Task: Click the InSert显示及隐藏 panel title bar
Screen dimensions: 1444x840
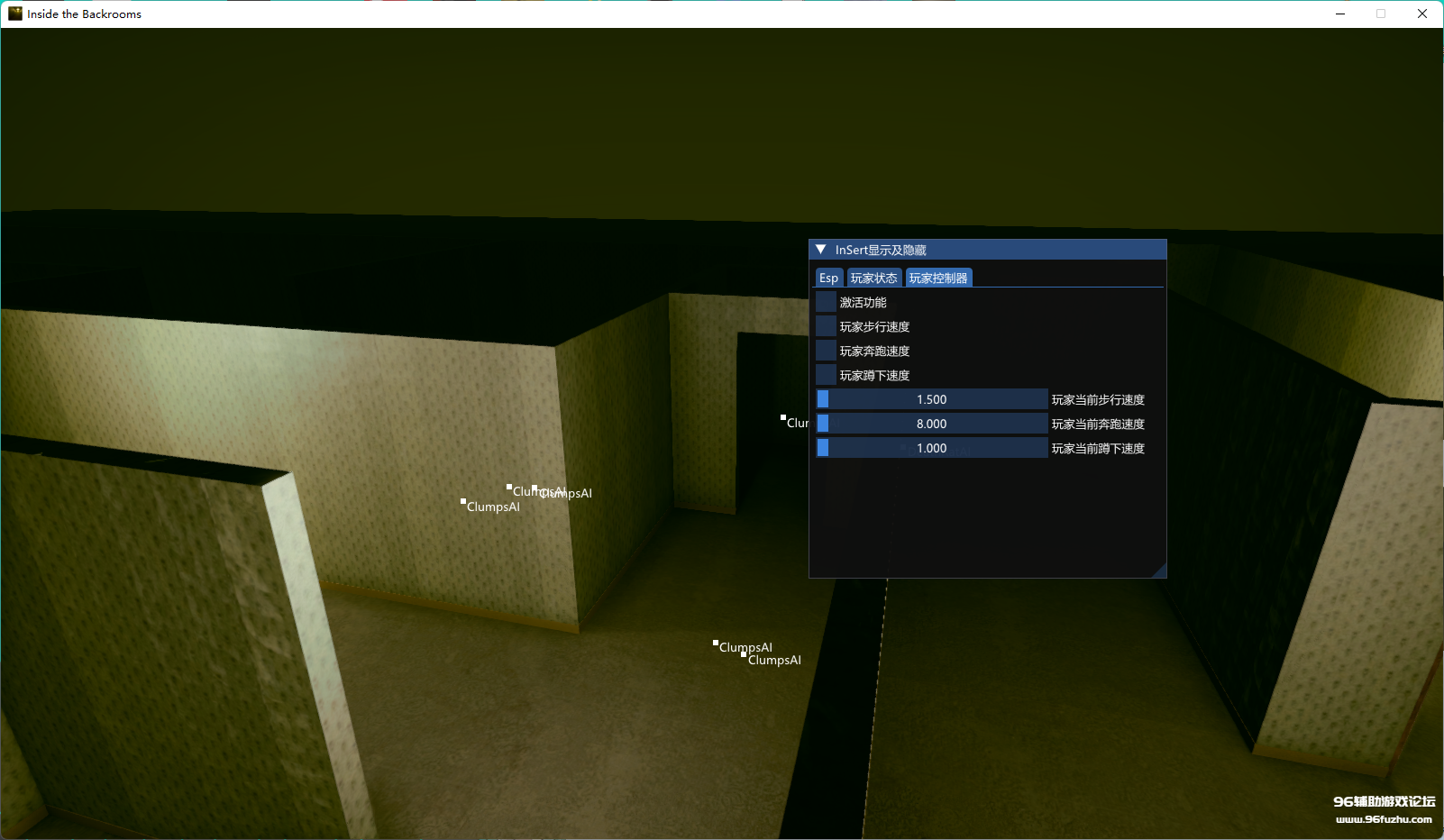Action: [992, 250]
